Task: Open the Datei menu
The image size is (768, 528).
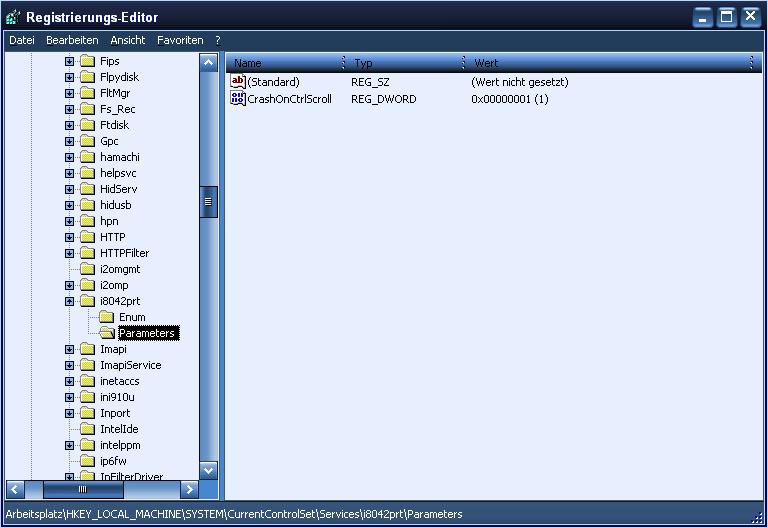Action: (21, 40)
